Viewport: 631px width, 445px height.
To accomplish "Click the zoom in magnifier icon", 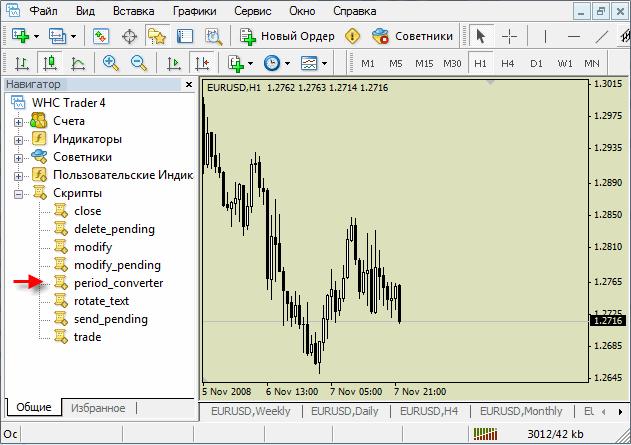I will coord(111,63).
